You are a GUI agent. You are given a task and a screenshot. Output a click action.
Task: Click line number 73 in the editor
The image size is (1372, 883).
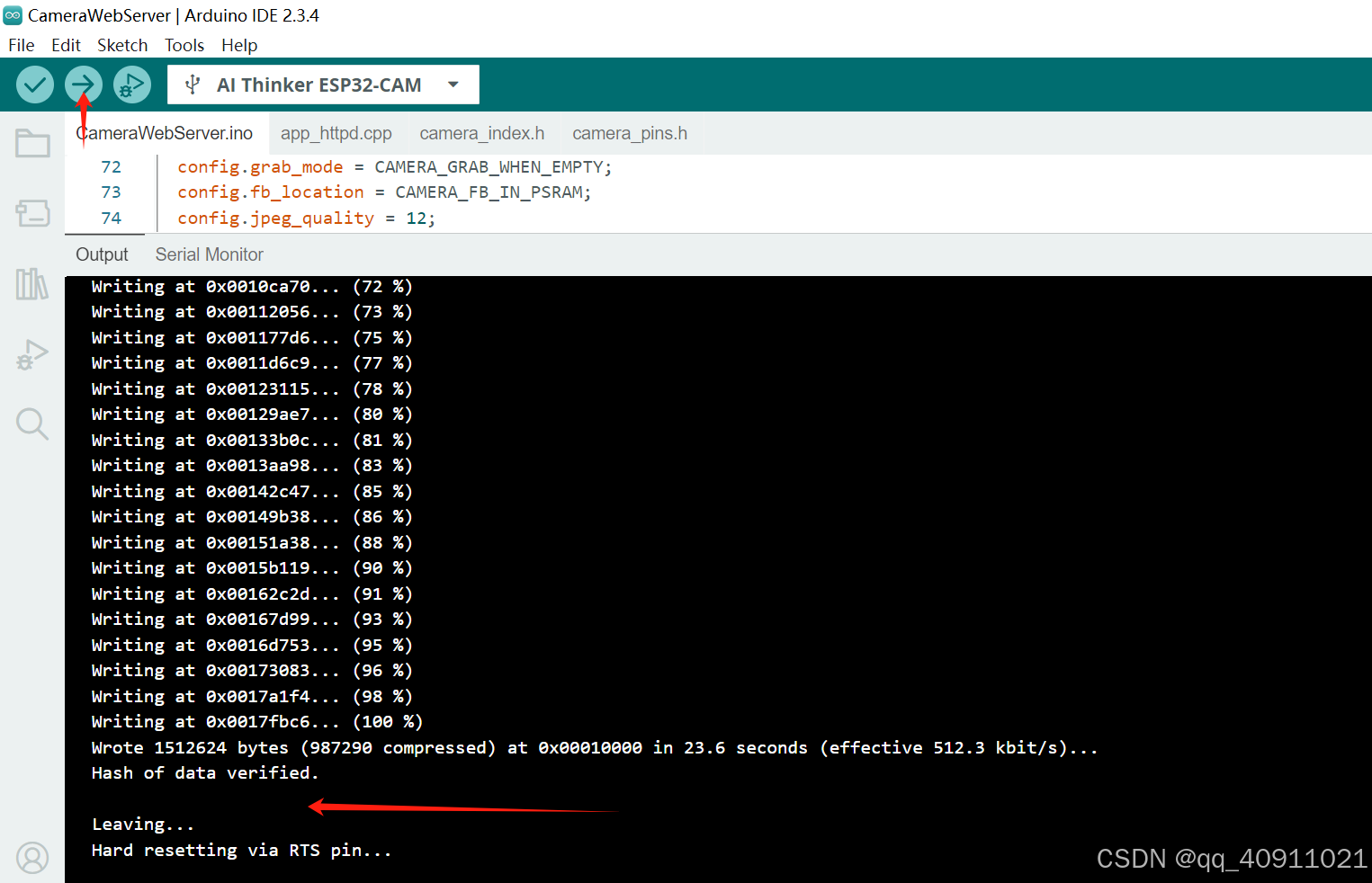click(x=111, y=192)
